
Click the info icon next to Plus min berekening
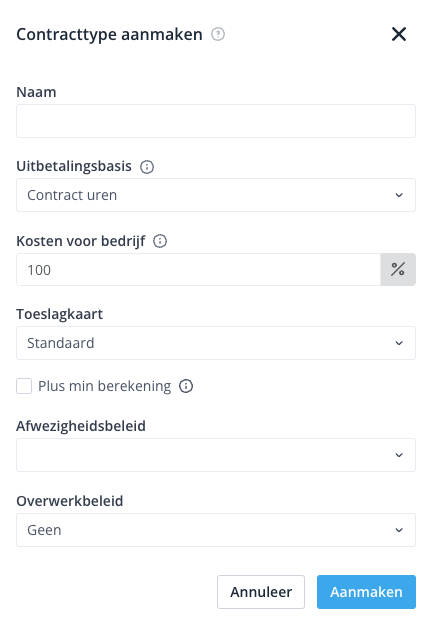click(186, 386)
